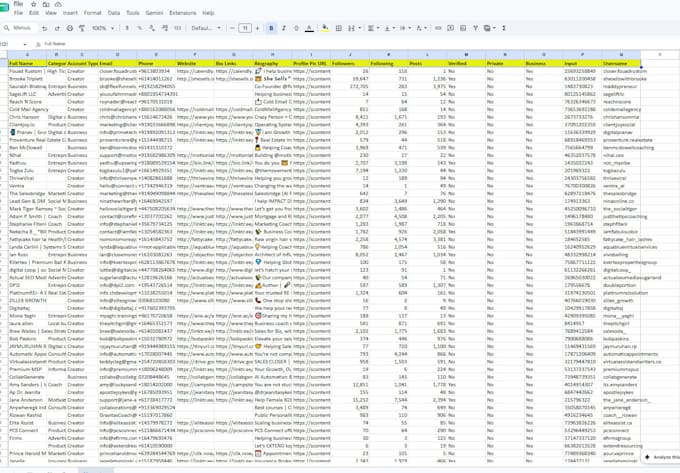Toggle italic formatting
Viewport: 680px width, 473px height.
pyautogui.click(x=284, y=28)
